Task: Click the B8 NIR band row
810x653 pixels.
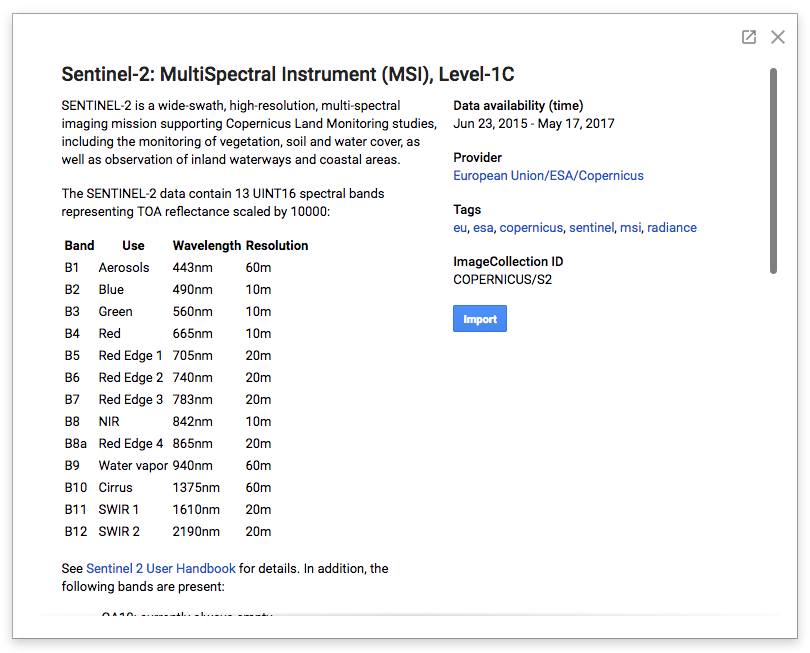Action: click(x=168, y=422)
